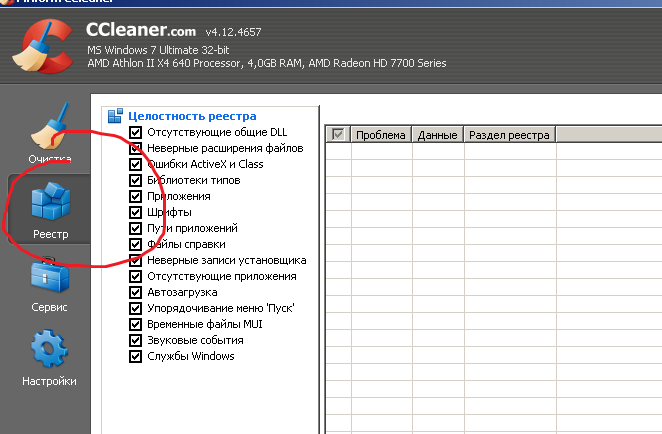This screenshot has width=662, height=434.
Task: Toggle Библиотеки типов checkbox
Action: click(x=135, y=180)
